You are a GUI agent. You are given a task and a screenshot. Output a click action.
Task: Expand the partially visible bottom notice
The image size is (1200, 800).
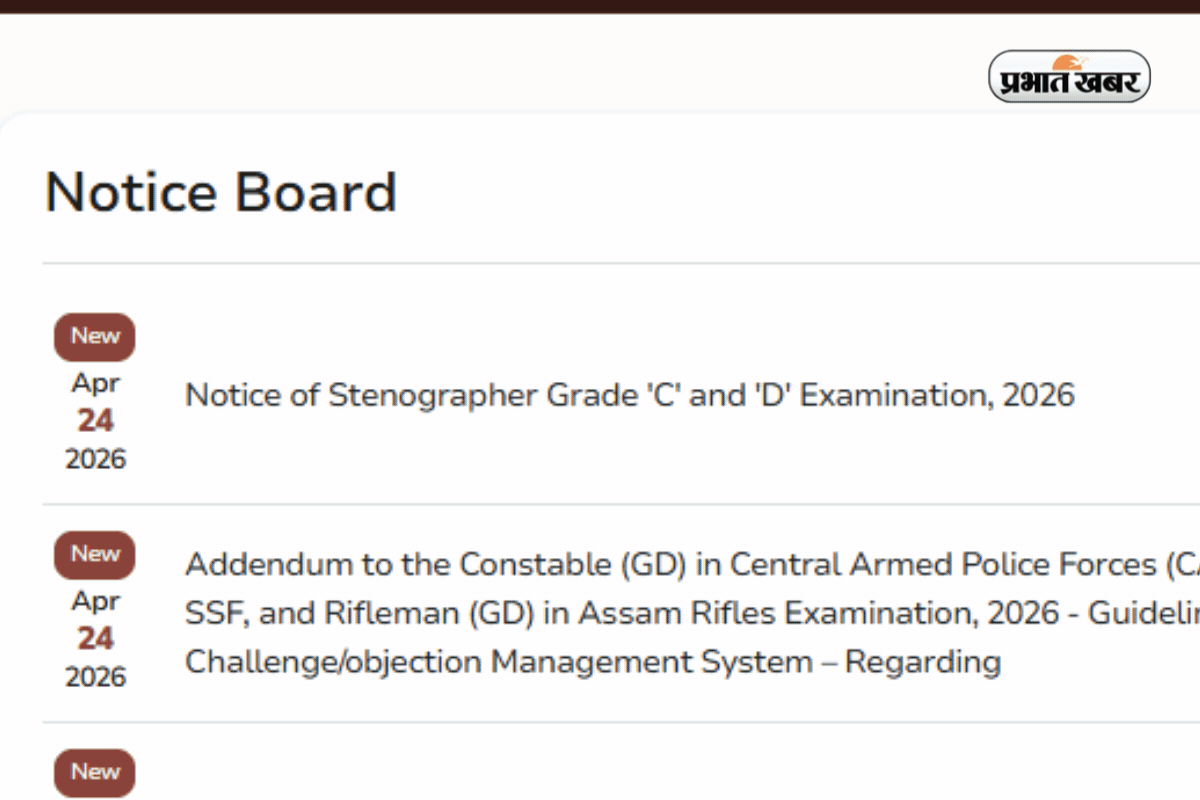600,770
